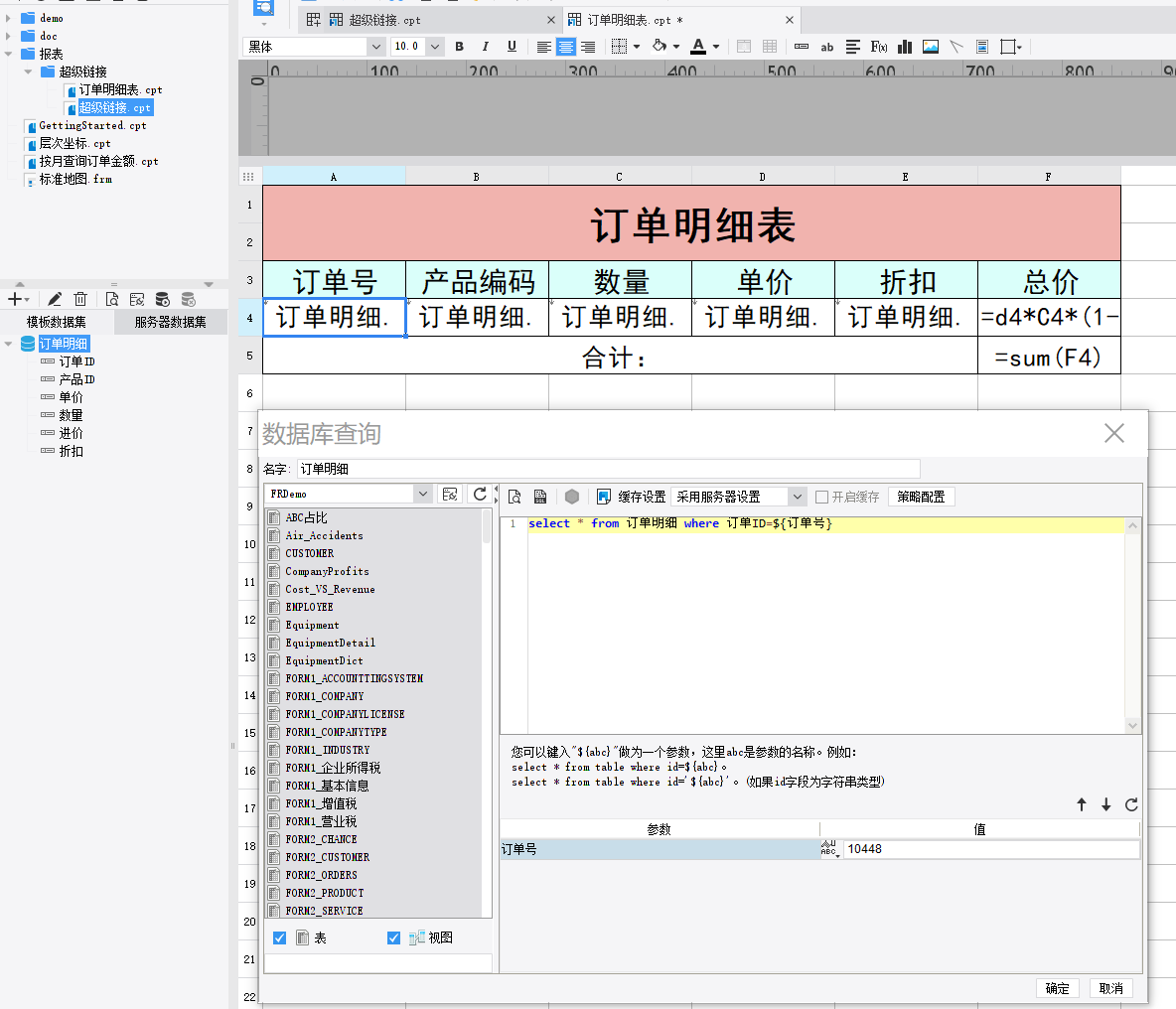Click the connection settings icon in the dataset panel

click(x=136, y=300)
